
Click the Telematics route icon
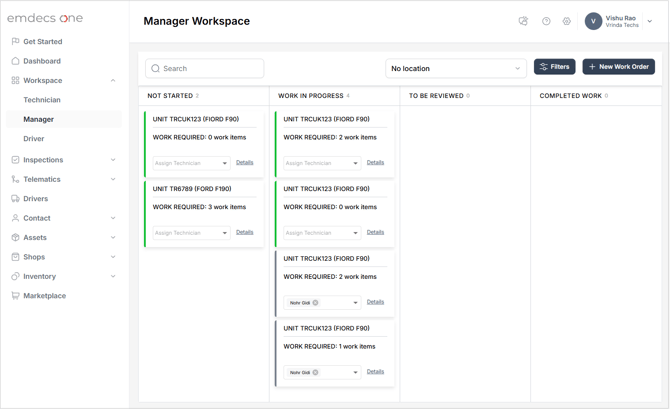tap(15, 179)
